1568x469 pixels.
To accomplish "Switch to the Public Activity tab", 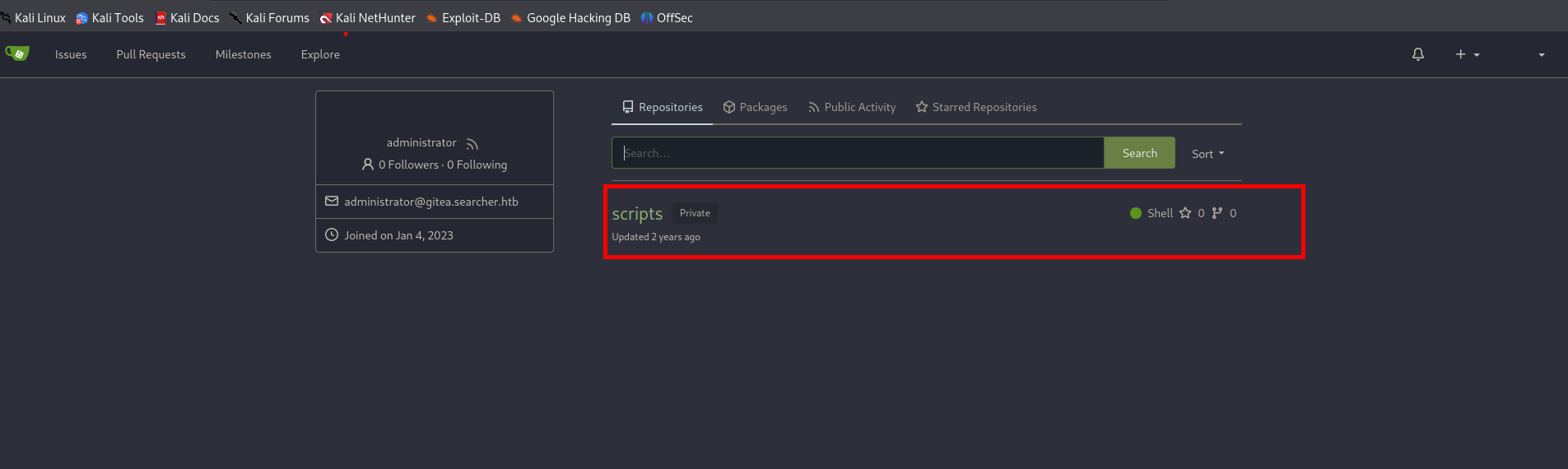I will (x=852, y=107).
